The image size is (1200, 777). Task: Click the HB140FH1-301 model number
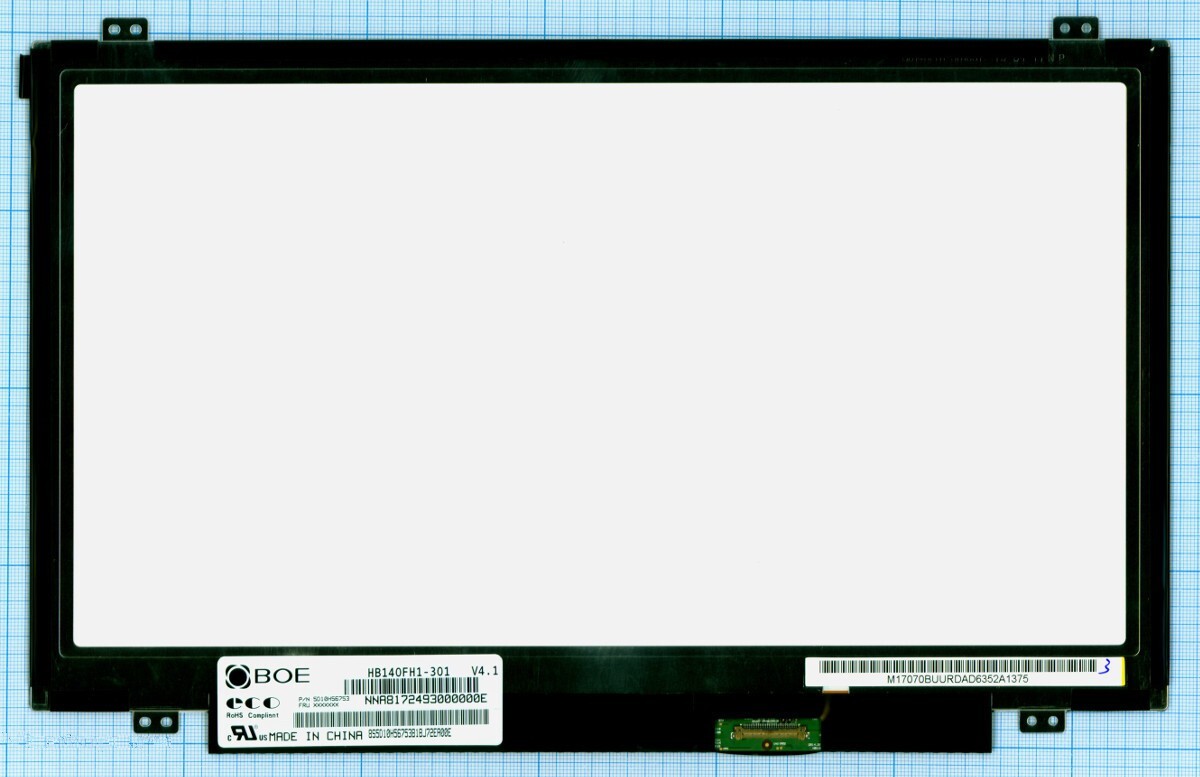[408, 672]
